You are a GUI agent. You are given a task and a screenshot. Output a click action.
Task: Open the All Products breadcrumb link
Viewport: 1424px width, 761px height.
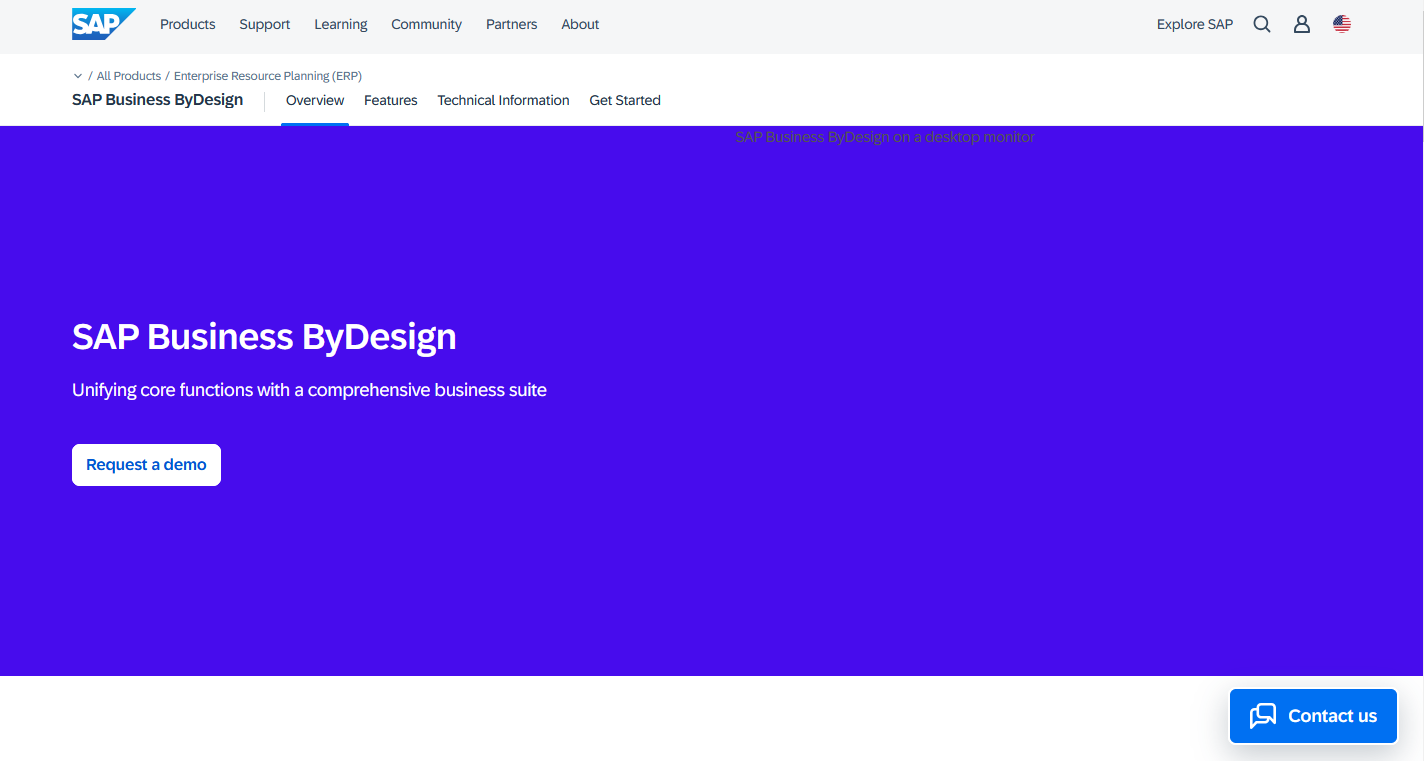click(128, 75)
